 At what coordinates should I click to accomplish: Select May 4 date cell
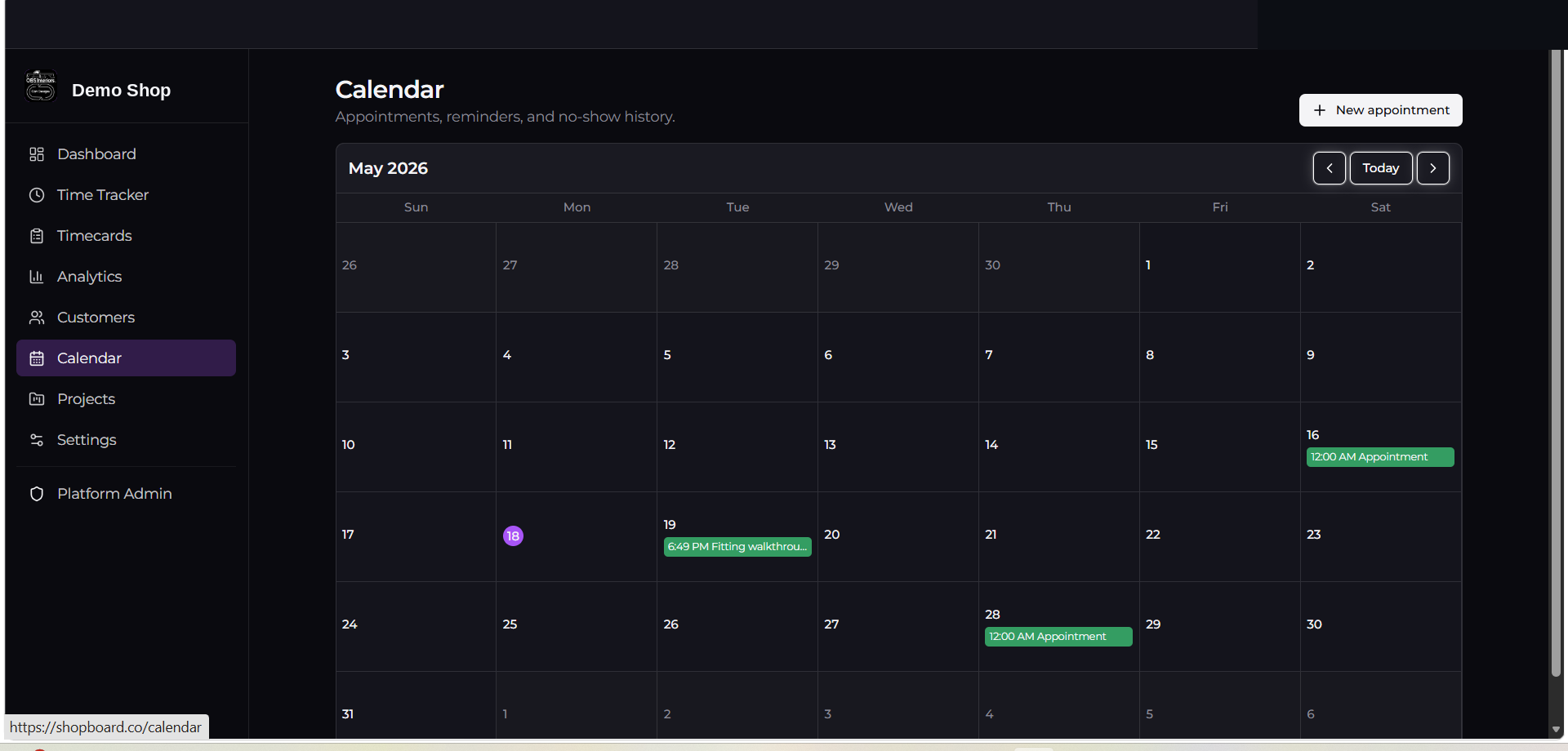[577, 358]
